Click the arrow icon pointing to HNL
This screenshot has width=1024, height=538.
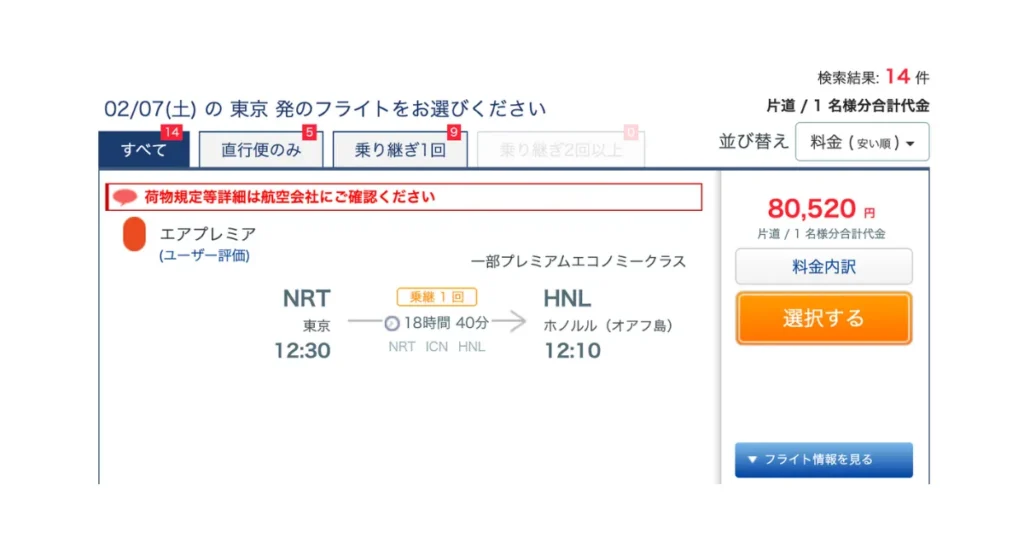pos(508,322)
